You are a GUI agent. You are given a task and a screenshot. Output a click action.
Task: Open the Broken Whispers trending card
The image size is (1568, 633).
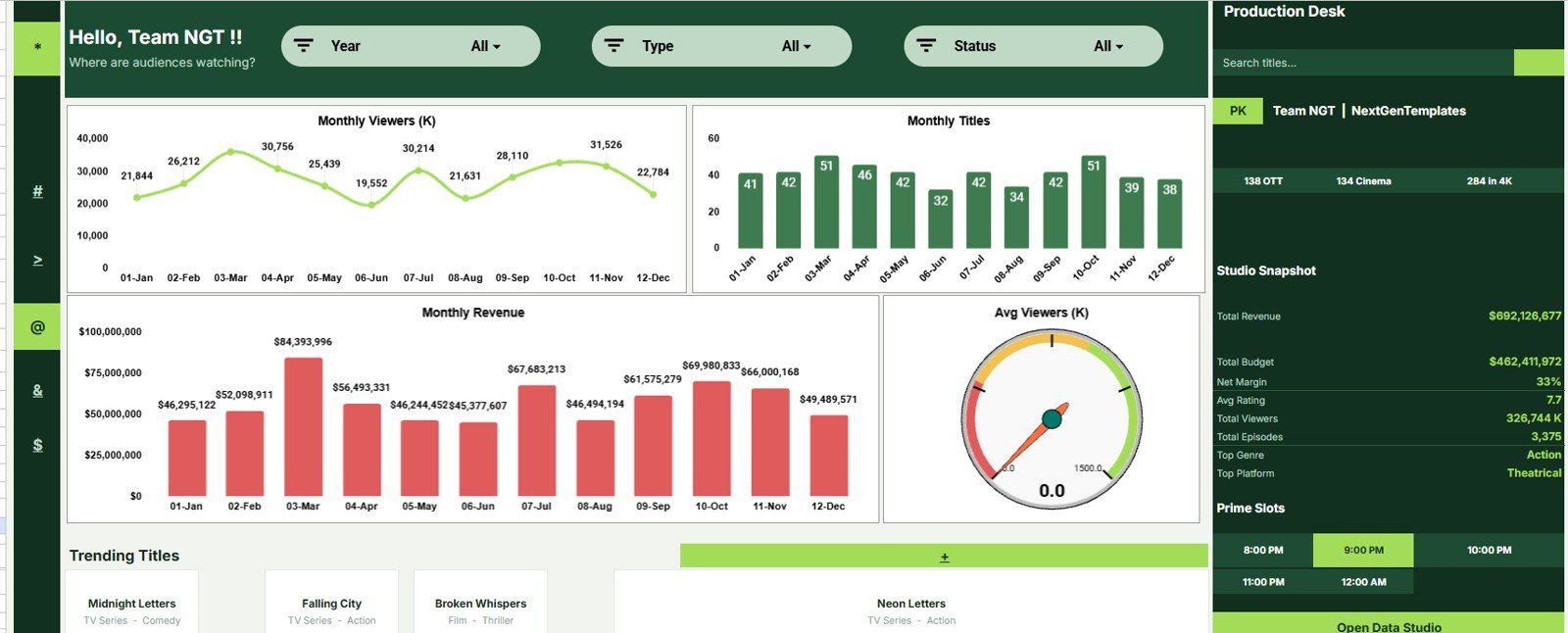click(480, 602)
